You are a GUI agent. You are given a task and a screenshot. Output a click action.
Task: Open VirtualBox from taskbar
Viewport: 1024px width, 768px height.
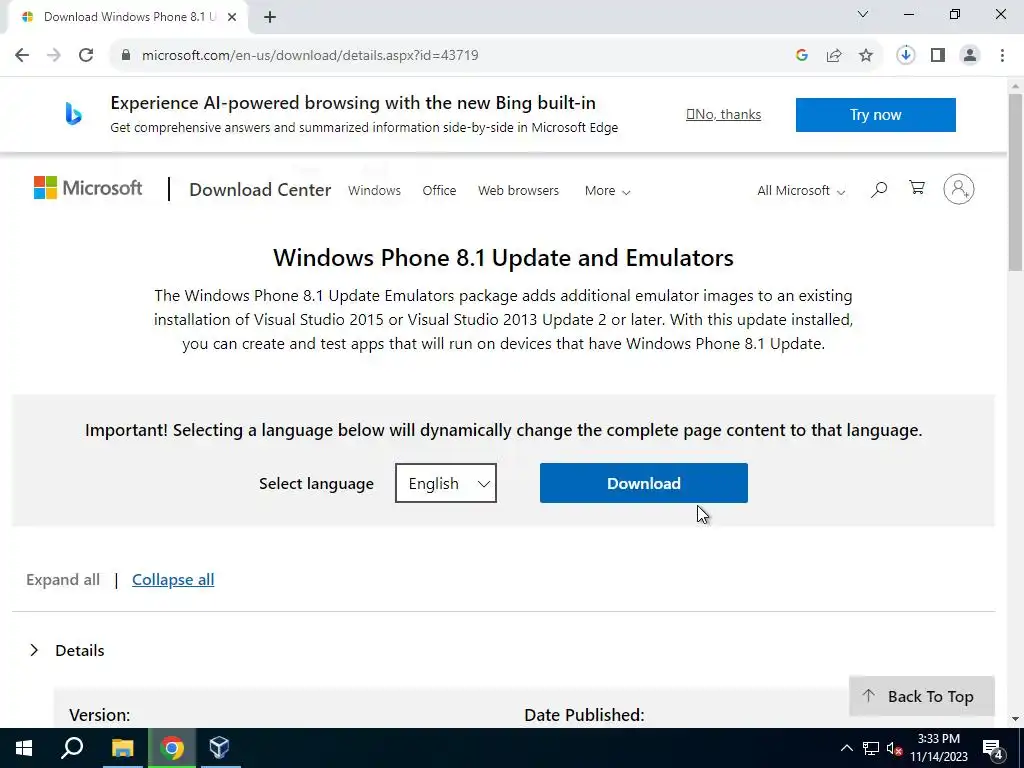[x=219, y=748]
